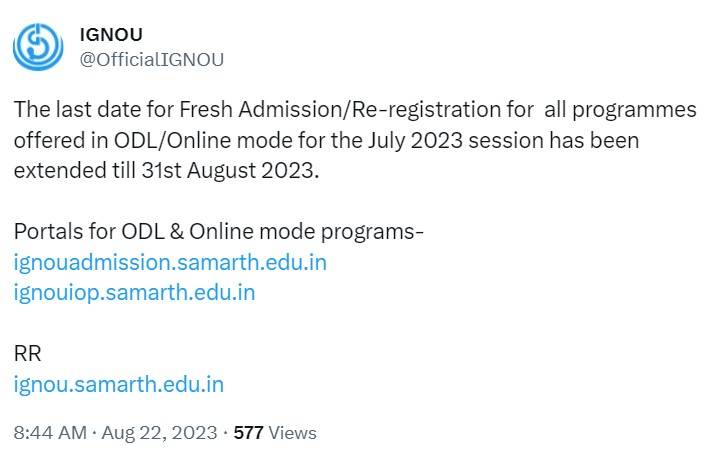This screenshot has width=708, height=457.
Task: View the 577 Views count
Action: (x=274, y=433)
